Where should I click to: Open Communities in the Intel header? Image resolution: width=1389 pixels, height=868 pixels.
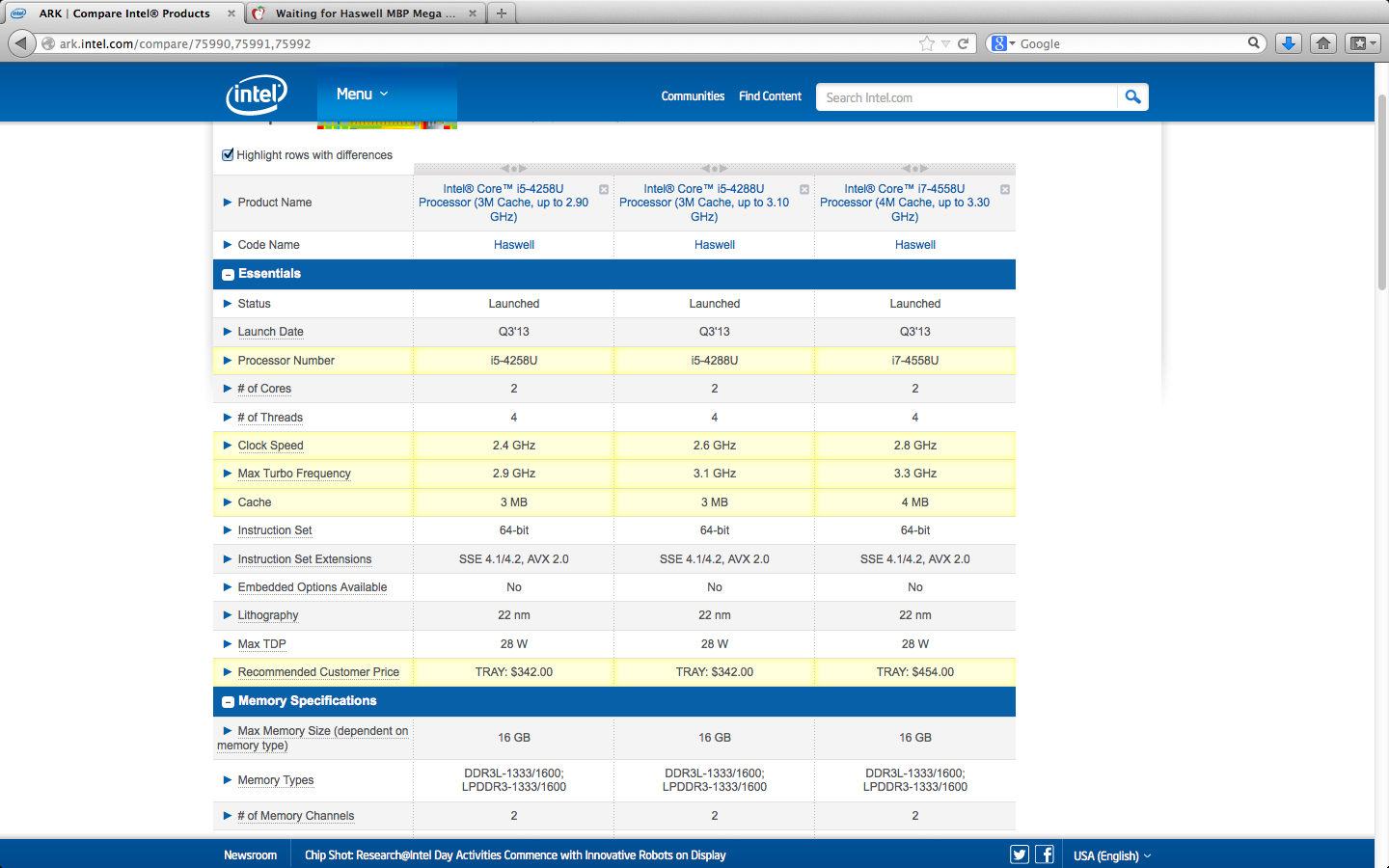tap(693, 96)
